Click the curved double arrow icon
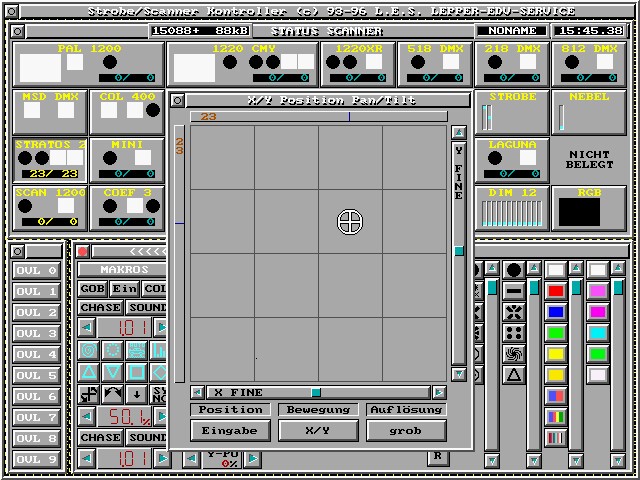 click(x=113, y=394)
